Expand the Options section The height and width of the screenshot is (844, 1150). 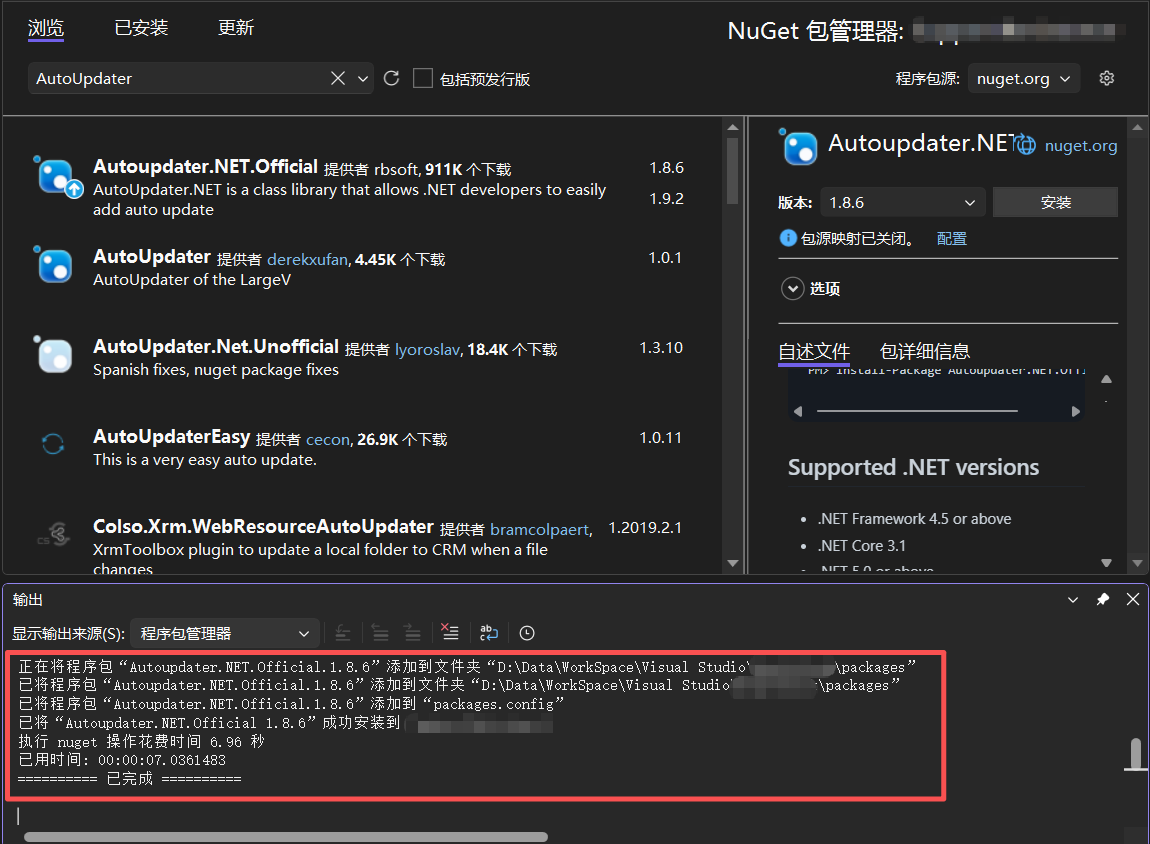click(792, 288)
